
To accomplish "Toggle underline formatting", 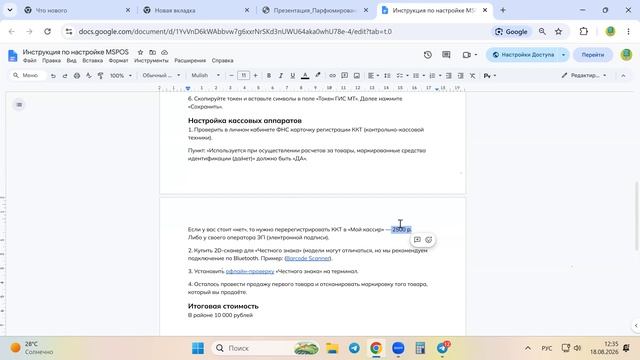I will [x=292, y=76].
